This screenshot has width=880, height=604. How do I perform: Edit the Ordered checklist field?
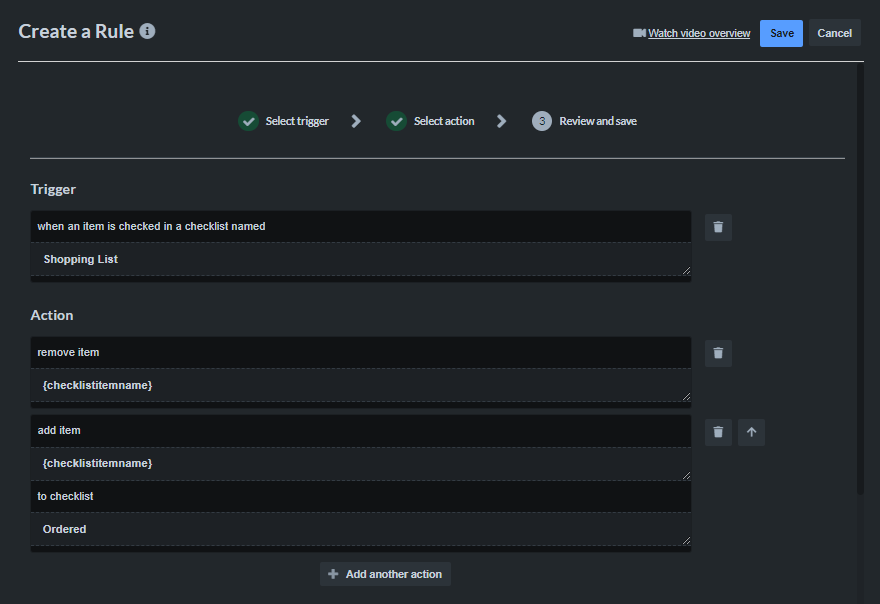click(x=360, y=529)
